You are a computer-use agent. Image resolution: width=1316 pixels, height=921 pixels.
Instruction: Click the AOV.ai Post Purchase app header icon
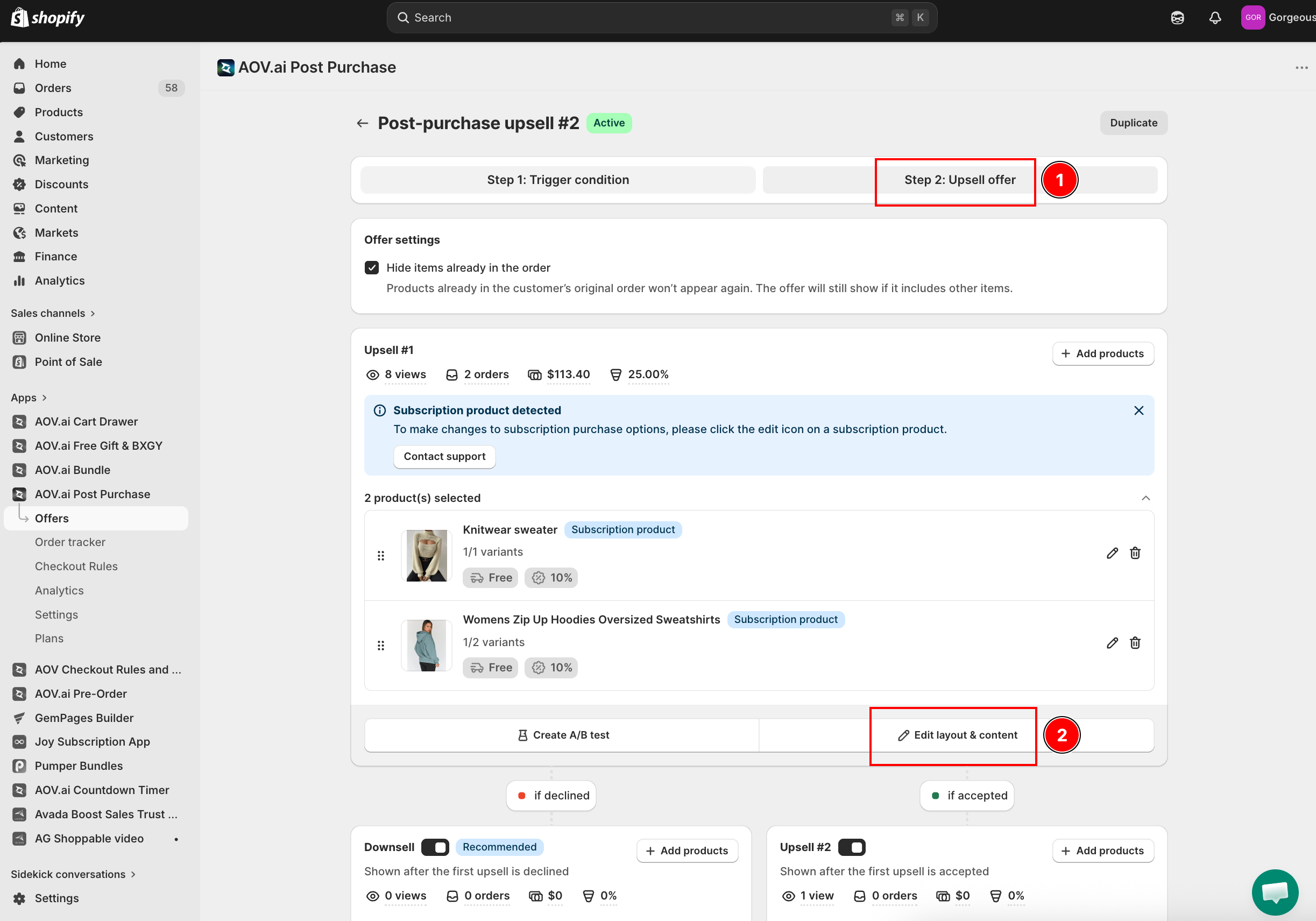pos(226,68)
